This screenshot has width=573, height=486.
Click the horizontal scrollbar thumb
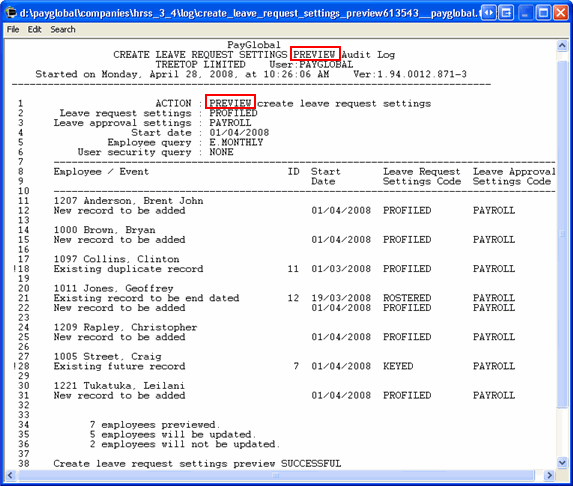pyautogui.click(x=276, y=475)
